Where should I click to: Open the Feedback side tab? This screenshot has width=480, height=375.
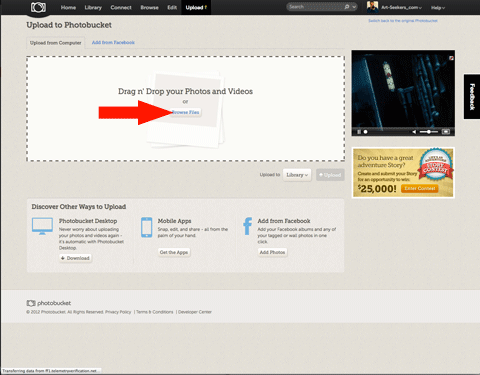pyautogui.click(x=472, y=97)
